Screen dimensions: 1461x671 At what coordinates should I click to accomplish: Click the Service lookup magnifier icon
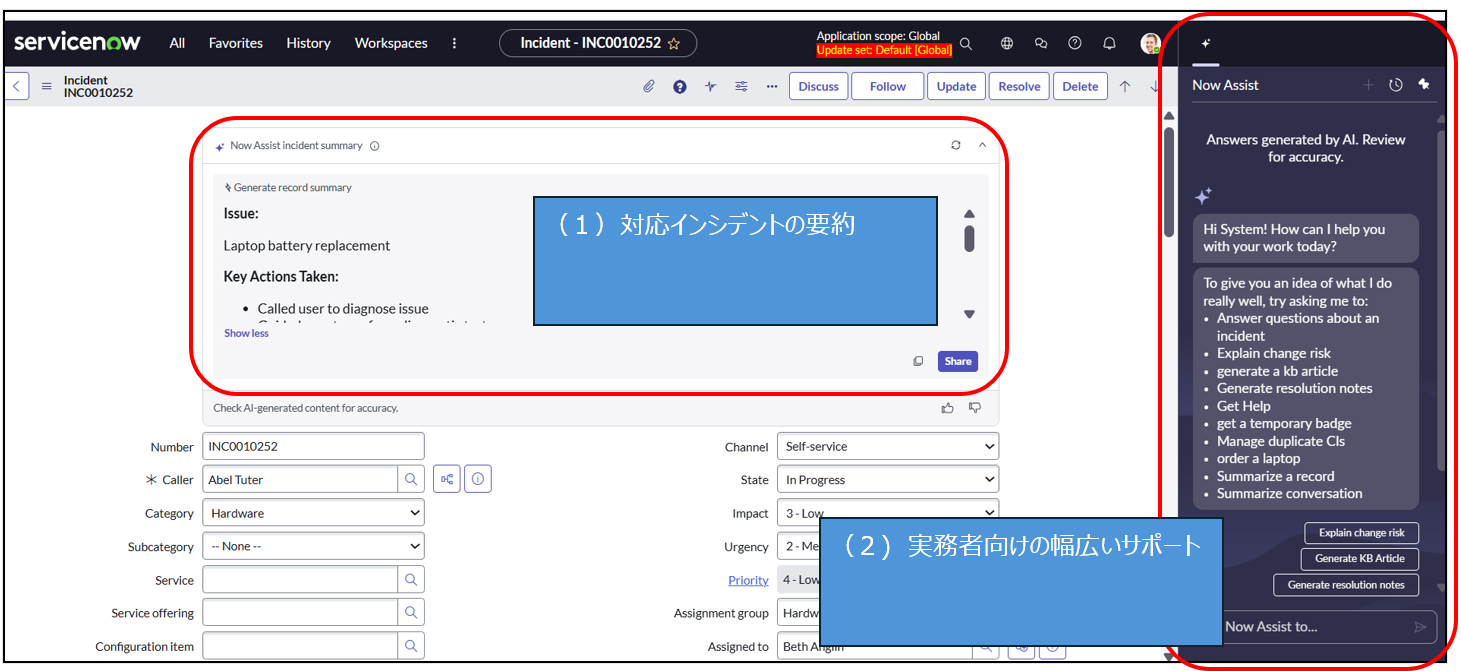pyautogui.click(x=411, y=579)
